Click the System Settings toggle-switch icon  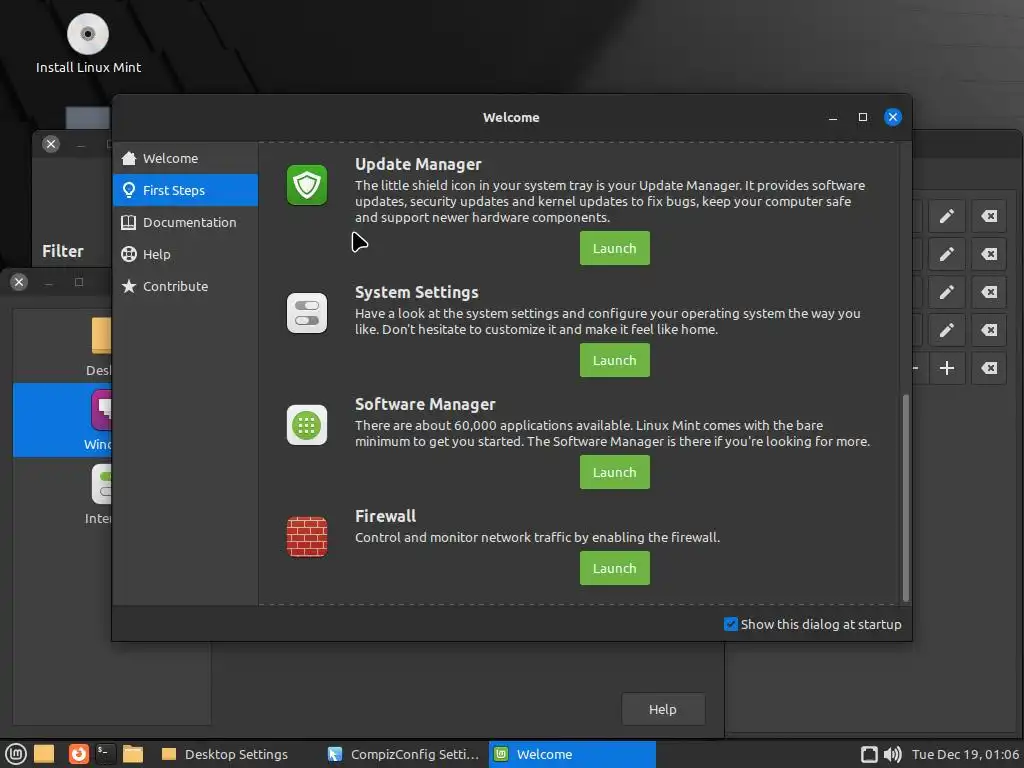(306, 313)
